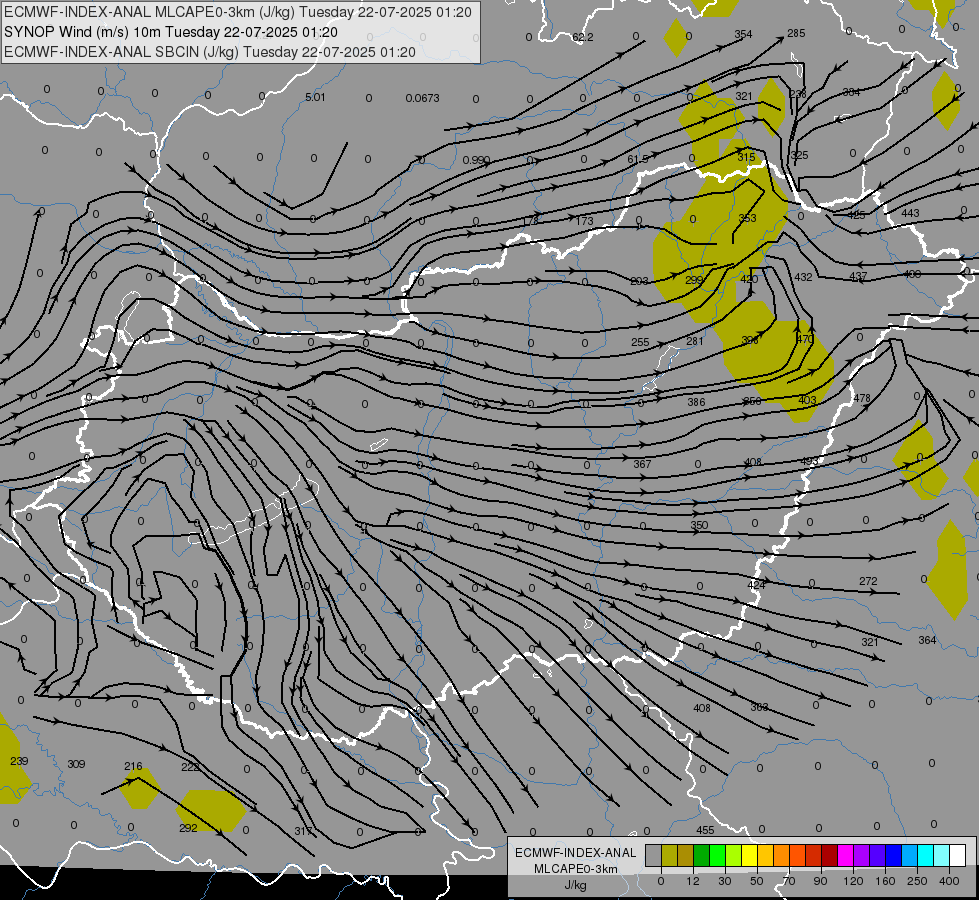The height and width of the screenshot is (900, 979).
Task: Pick the red swatch before the 90 mark
Action: click(x=814, y=855)
